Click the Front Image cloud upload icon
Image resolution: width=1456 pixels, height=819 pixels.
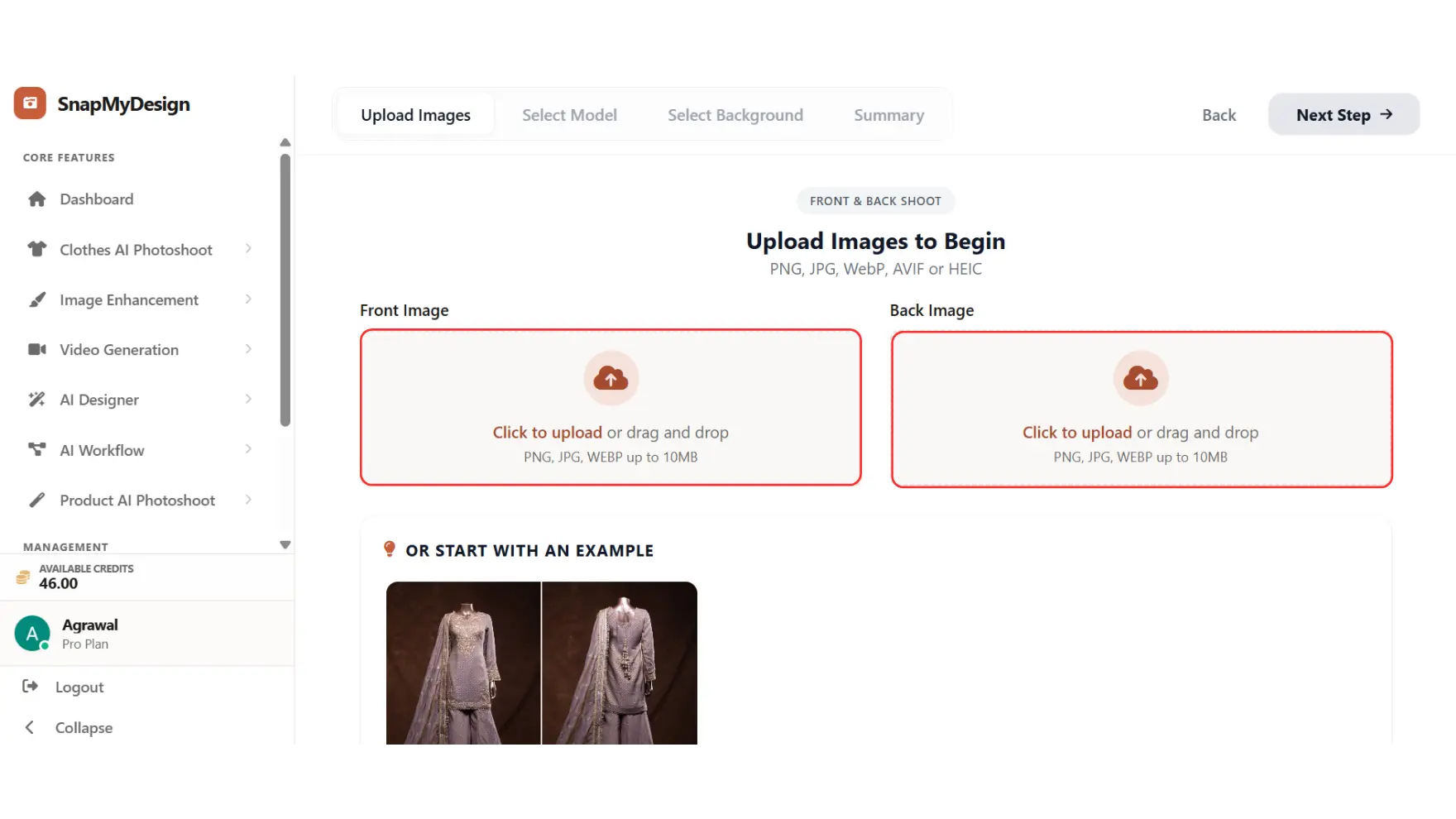click(611, 379)
